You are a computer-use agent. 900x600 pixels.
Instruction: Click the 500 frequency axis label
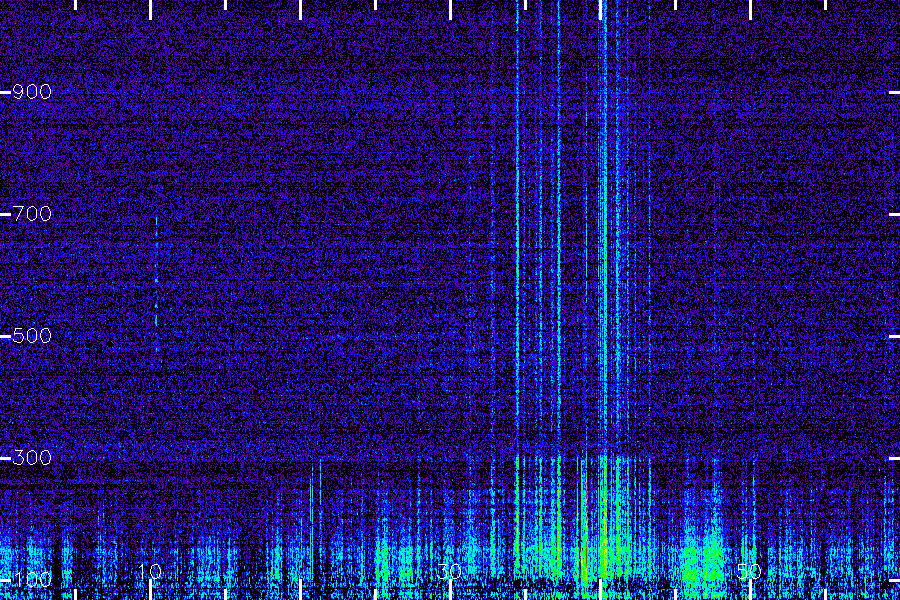(x=32, y=336)
